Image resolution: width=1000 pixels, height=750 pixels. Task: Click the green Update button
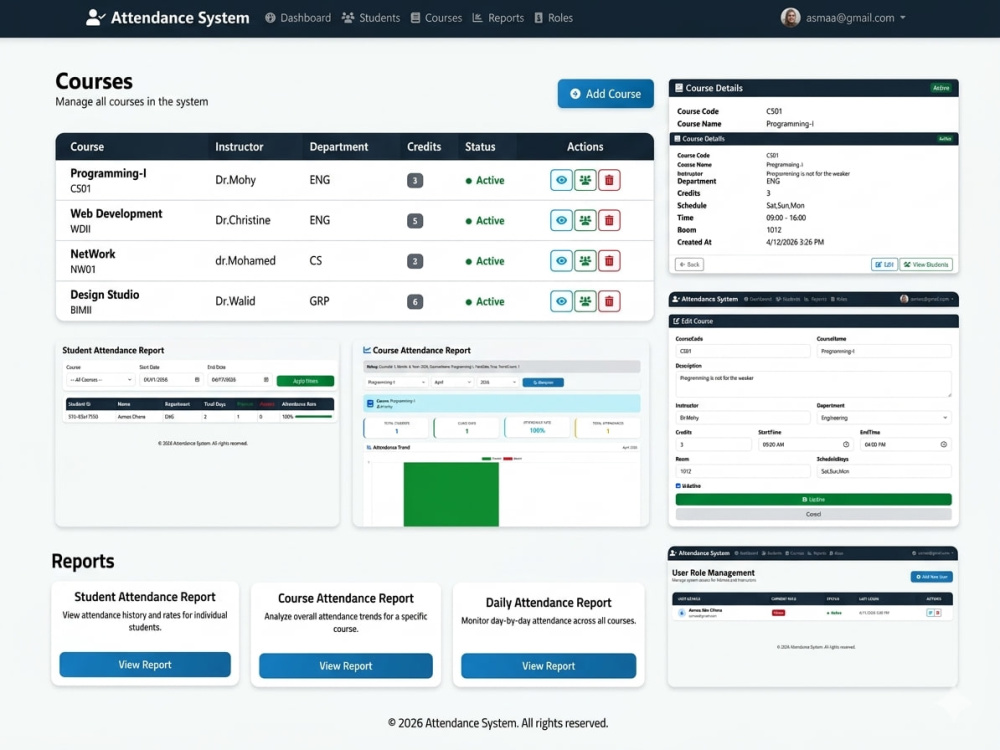[x=813, y=499]
